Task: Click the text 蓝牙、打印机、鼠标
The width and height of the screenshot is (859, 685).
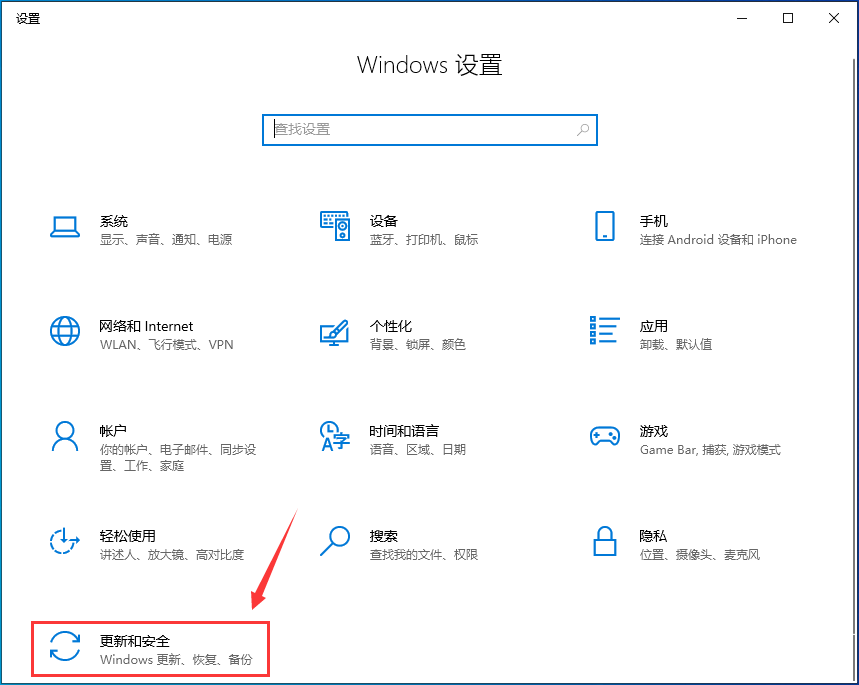Action: pyautogui.click(x=424, y=240)
